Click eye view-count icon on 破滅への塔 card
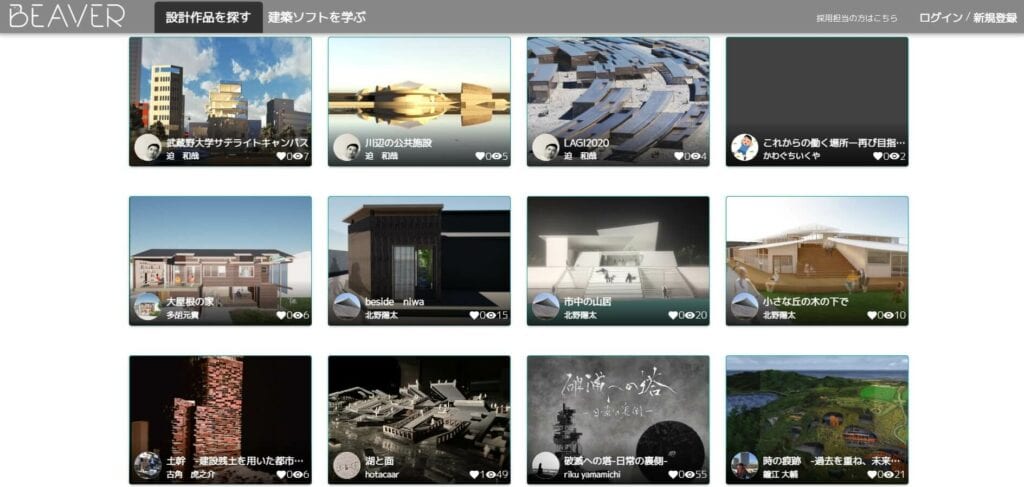1024x487 pixels. pyautogui.click(x=690, y=475)
